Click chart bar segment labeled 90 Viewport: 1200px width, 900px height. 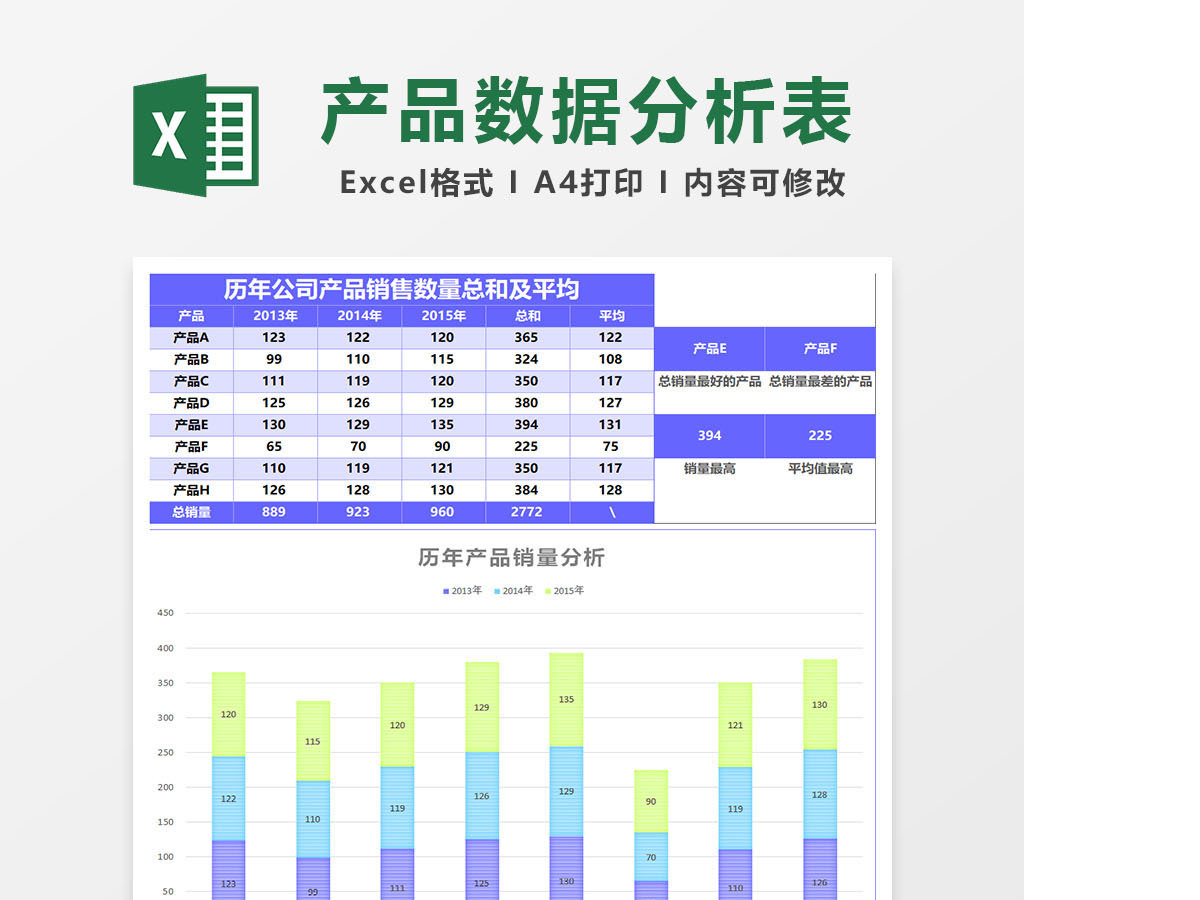[x=651, y=801]
